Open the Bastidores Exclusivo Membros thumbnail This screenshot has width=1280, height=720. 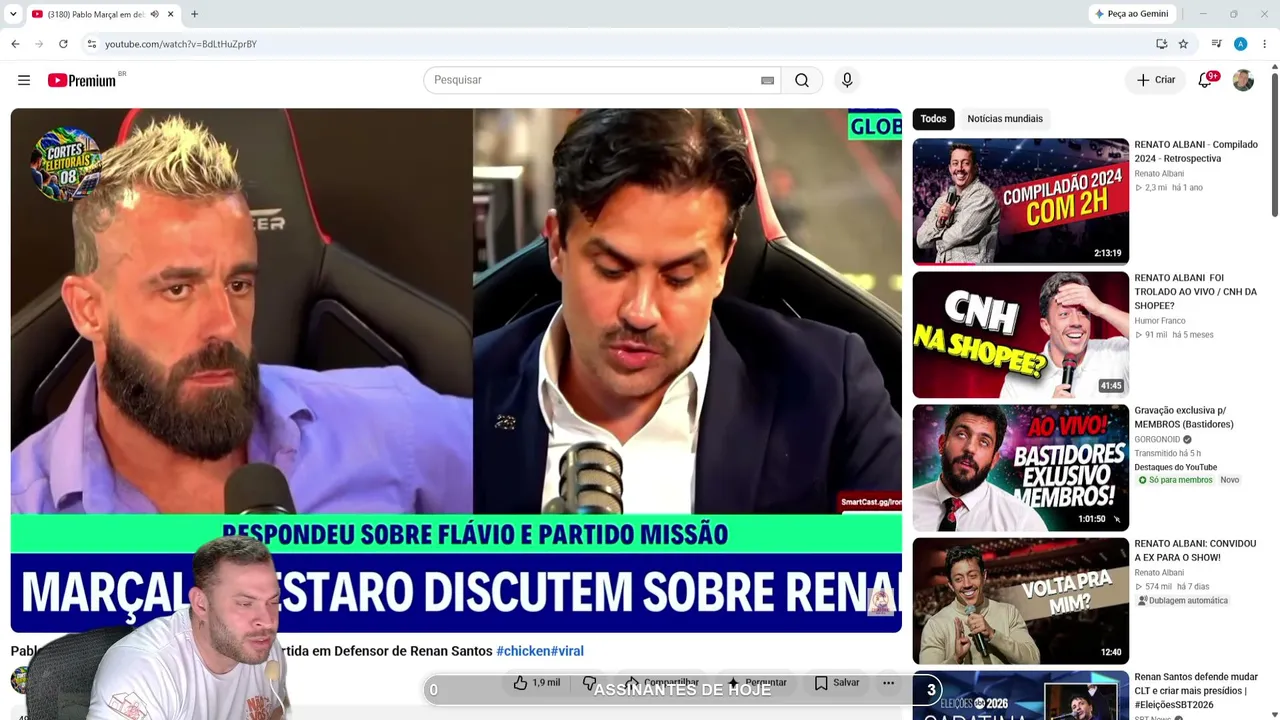(1020, 467)
